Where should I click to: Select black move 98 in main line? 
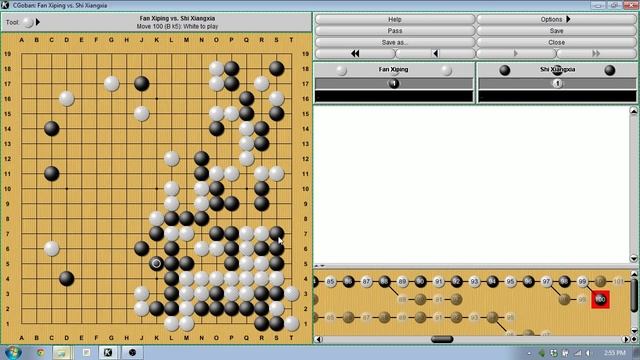(564, 282)
